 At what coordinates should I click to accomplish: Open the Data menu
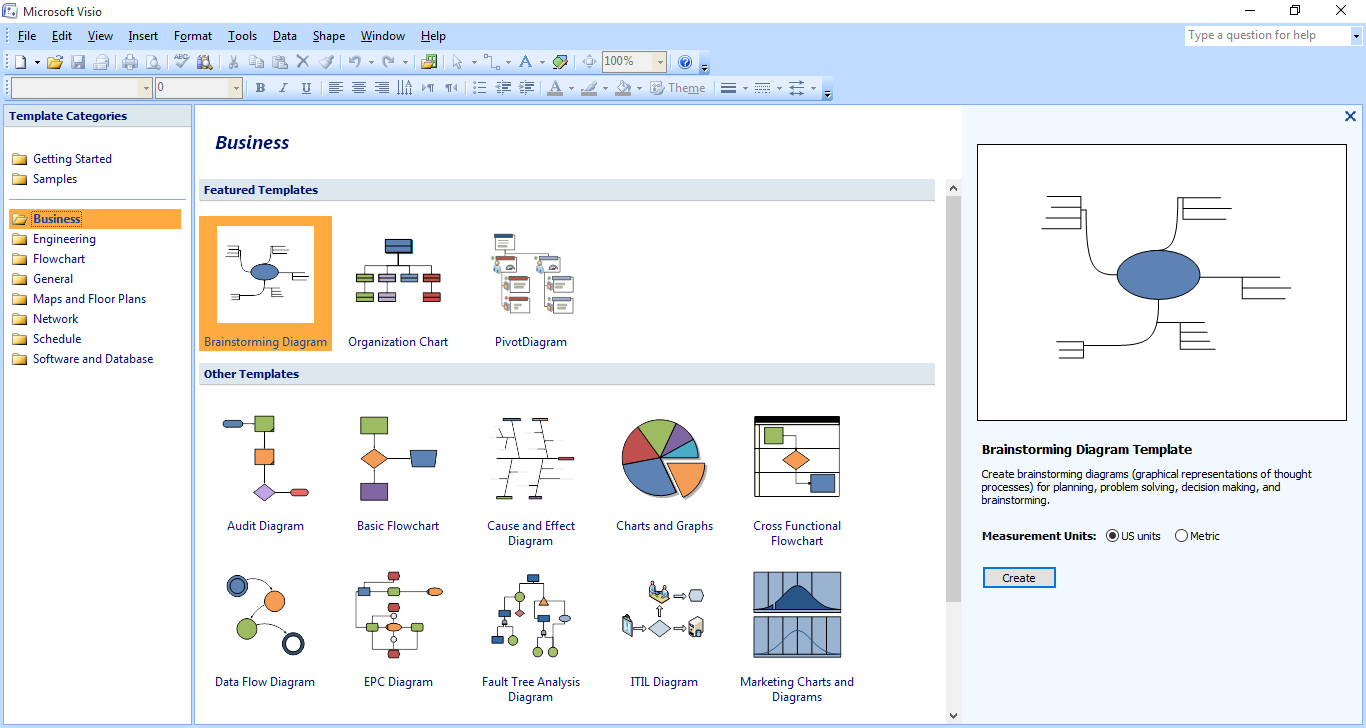(x=285, y=36)
